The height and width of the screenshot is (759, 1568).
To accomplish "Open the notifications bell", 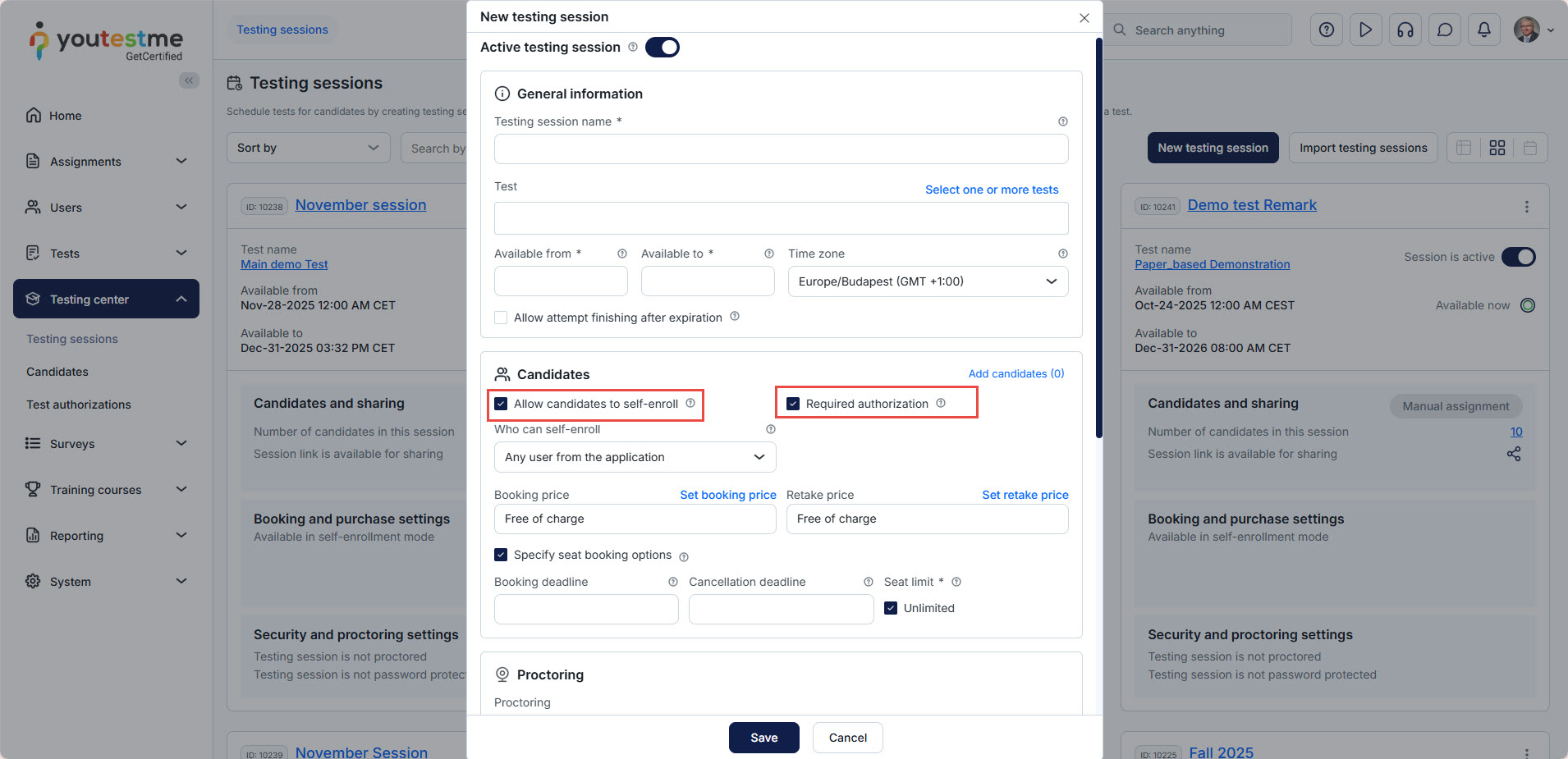I will (1483, 30).
